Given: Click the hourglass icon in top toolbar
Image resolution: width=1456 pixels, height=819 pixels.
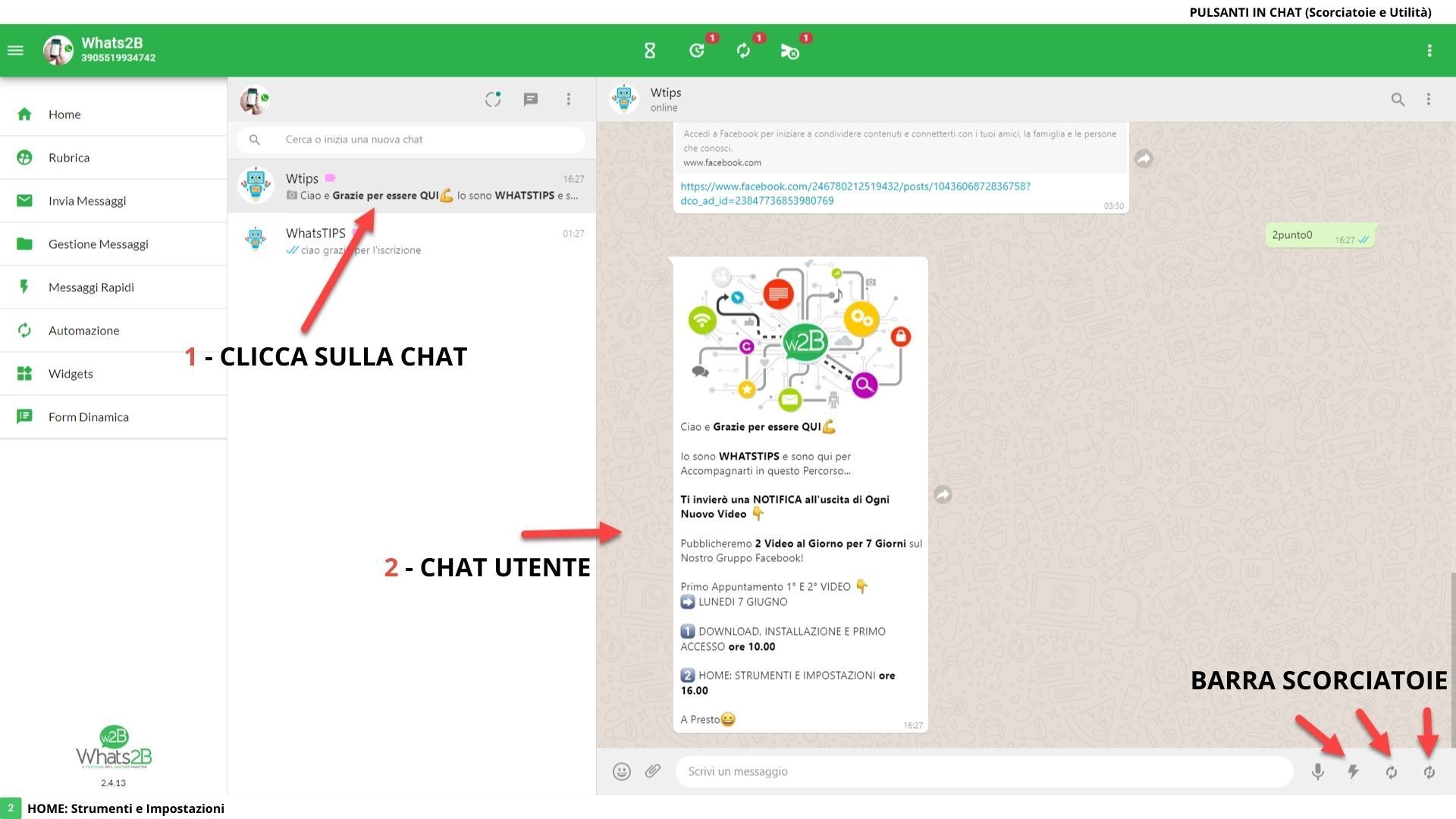Looking at the screenshot, I should [650, 51].
